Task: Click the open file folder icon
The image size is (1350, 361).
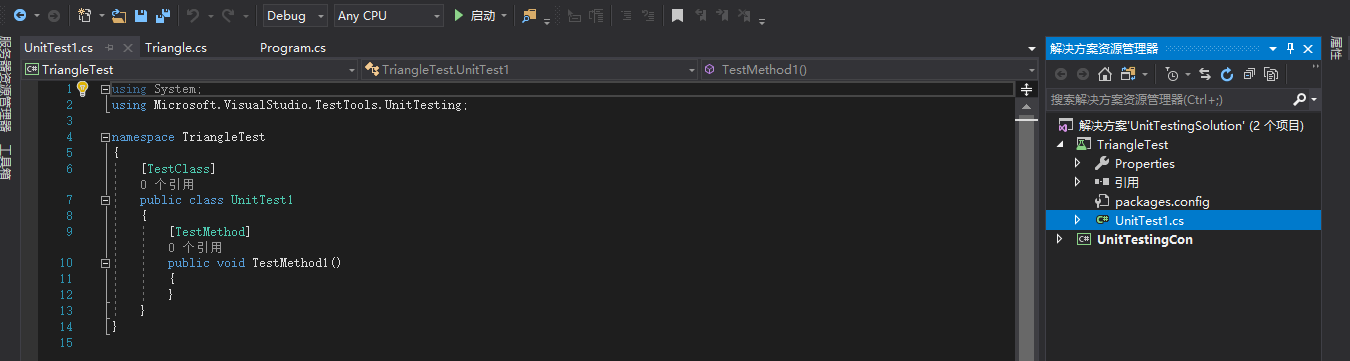Action: (x=119, y=16)
